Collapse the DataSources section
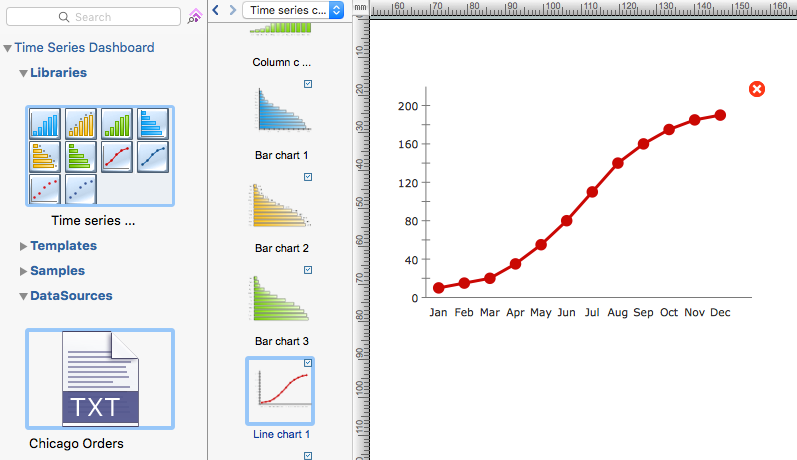The height and width of the screenshot is (460, 797). pos(23,296)
